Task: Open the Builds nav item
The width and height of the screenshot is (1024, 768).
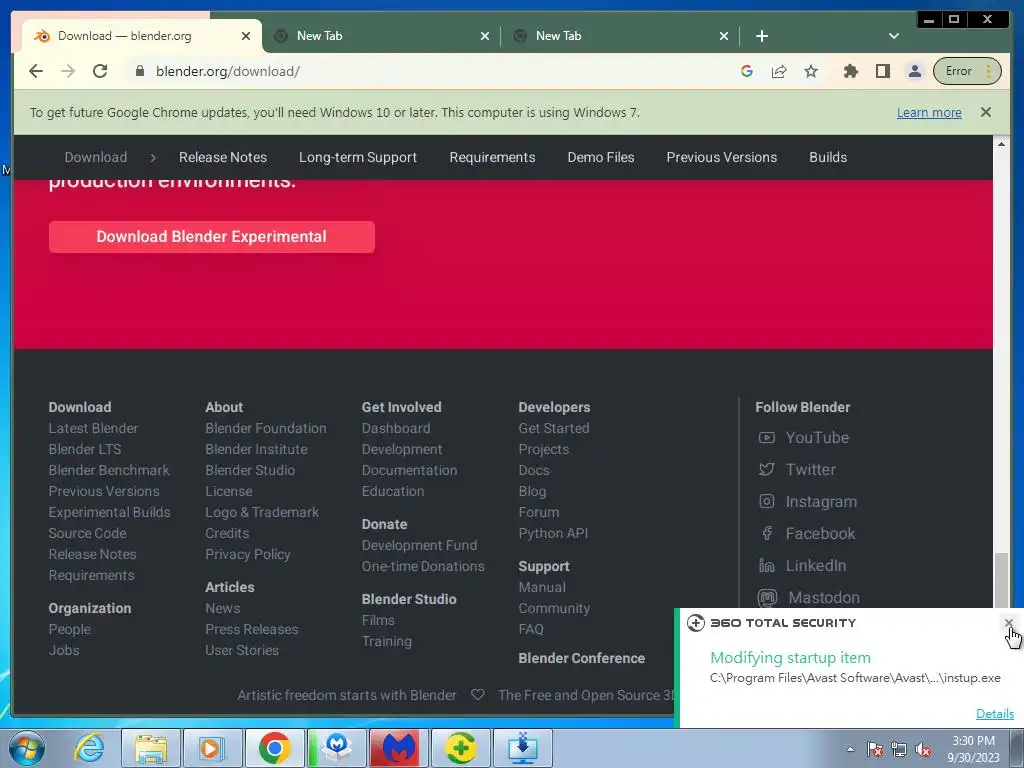Action: click(828, 157)
